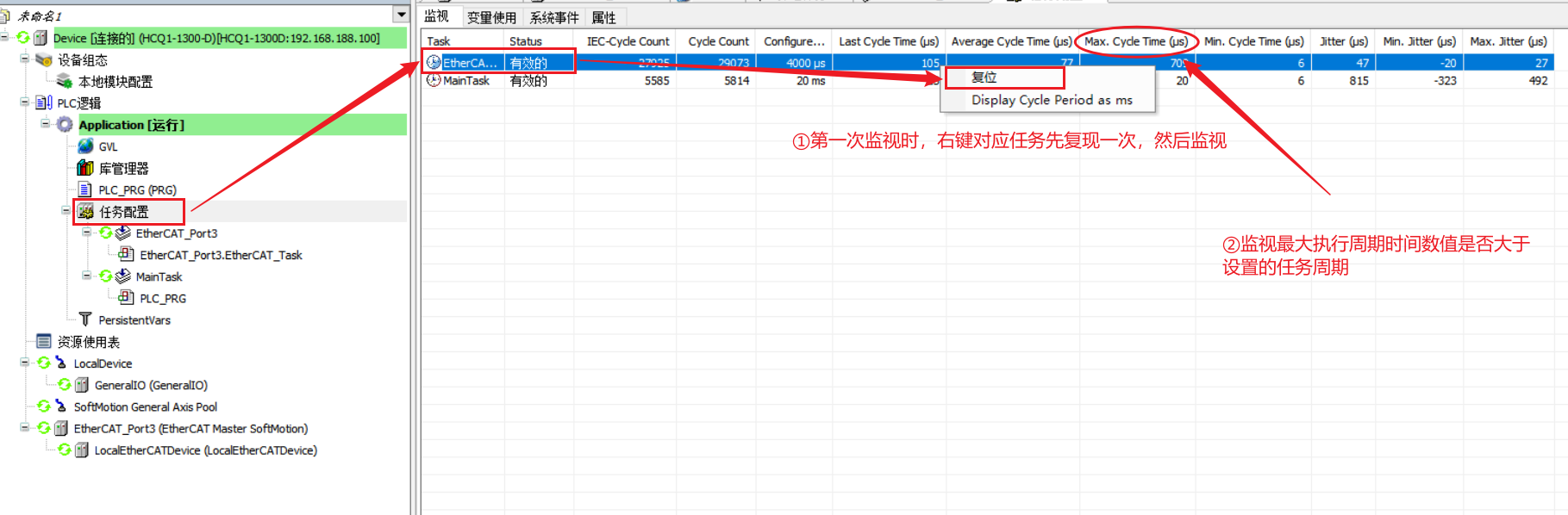Open the 系统事件 tab

coord(553,17)
